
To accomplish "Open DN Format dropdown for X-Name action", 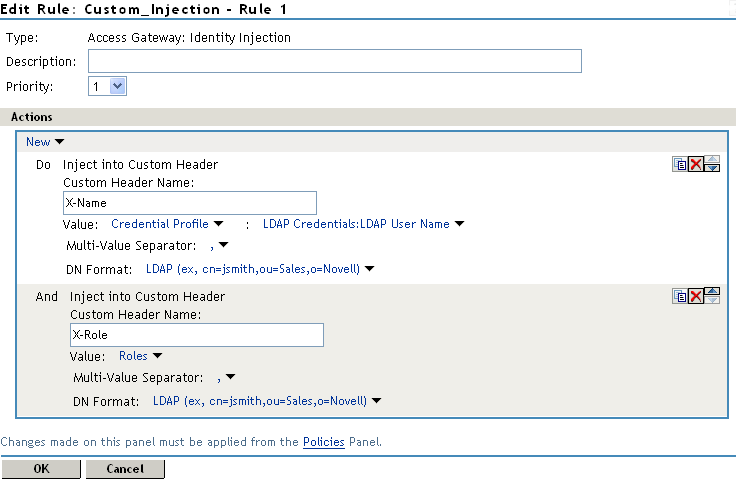I will click(x=260, y=269).
